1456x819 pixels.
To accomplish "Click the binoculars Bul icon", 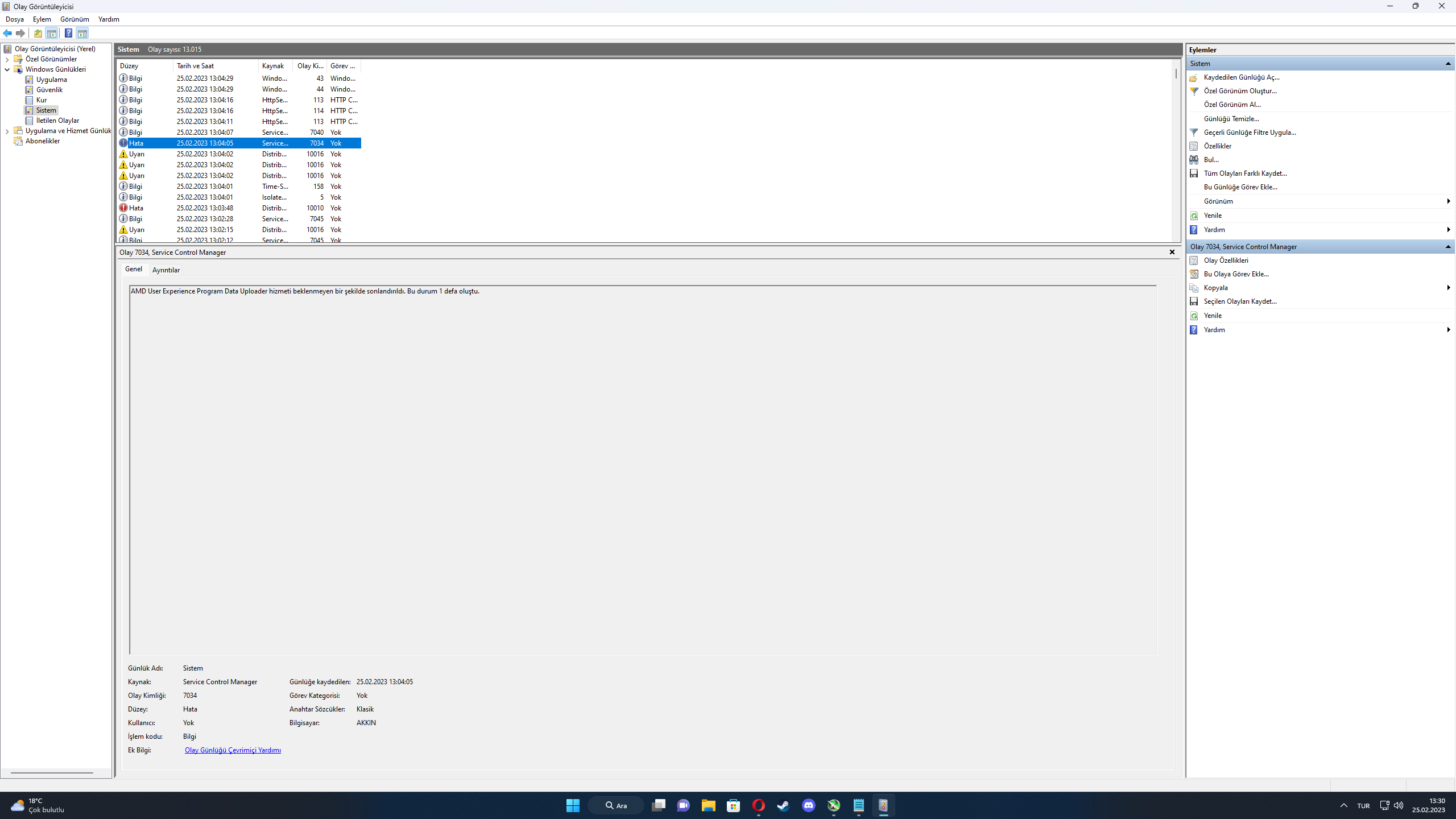I will tap(1194, 160).
